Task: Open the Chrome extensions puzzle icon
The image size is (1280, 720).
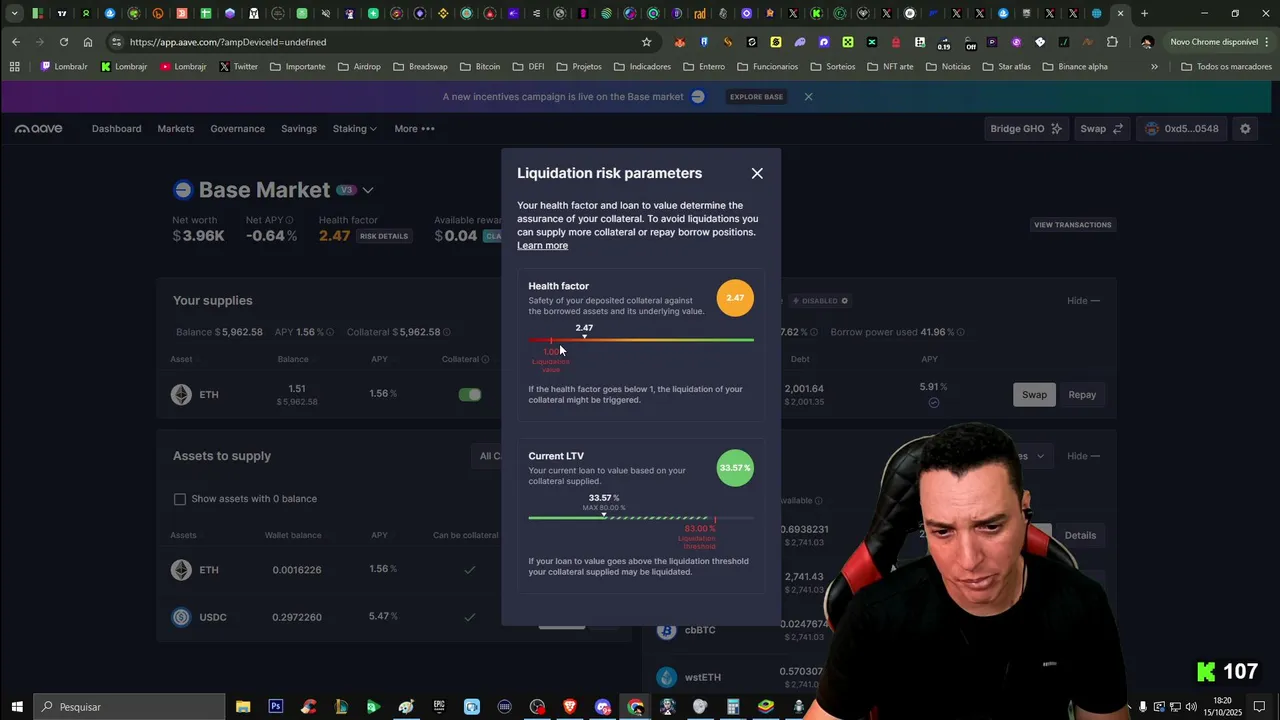Action: pos(1112,42)
